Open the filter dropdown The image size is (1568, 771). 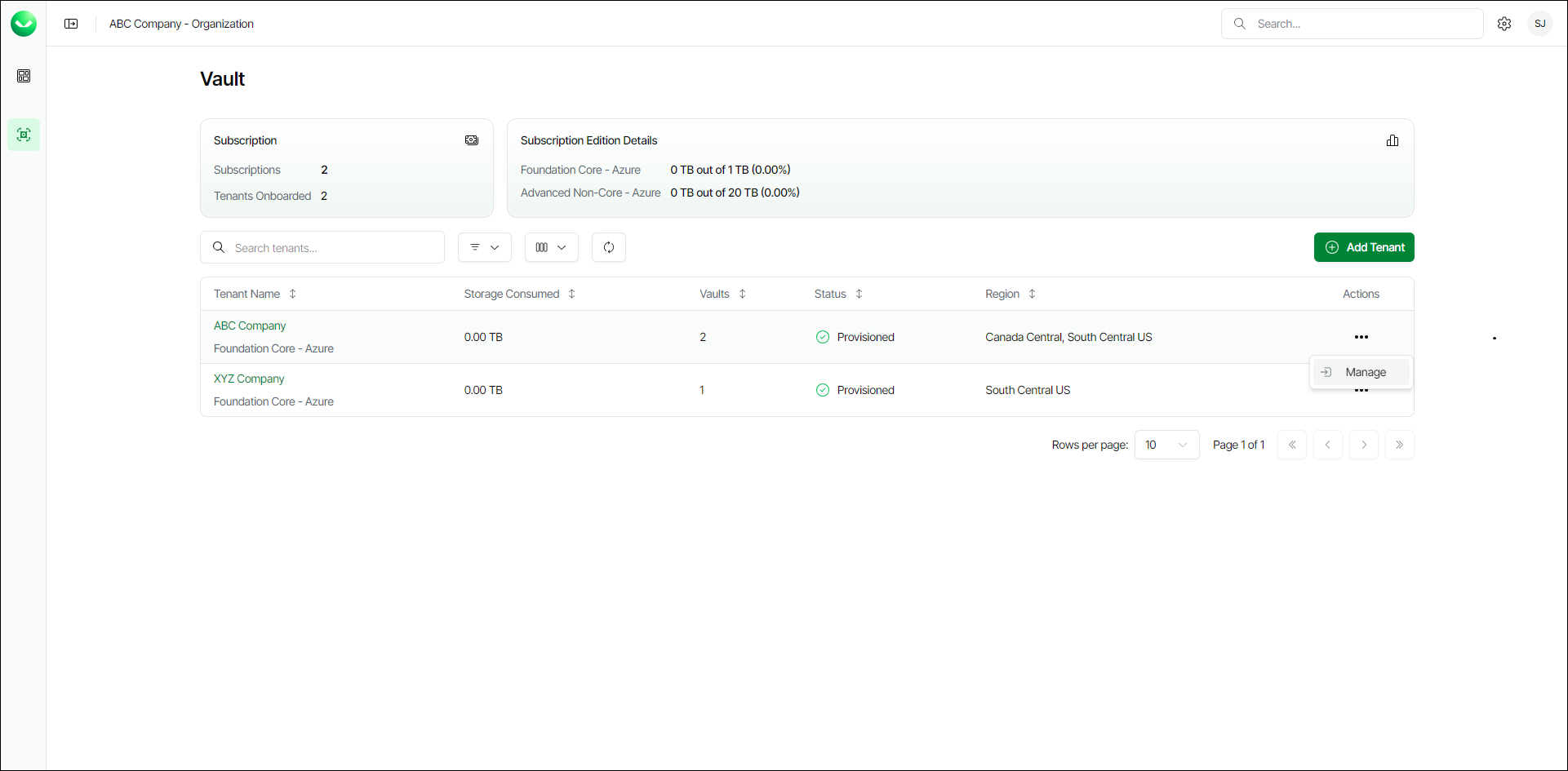(x=485, y=247)
